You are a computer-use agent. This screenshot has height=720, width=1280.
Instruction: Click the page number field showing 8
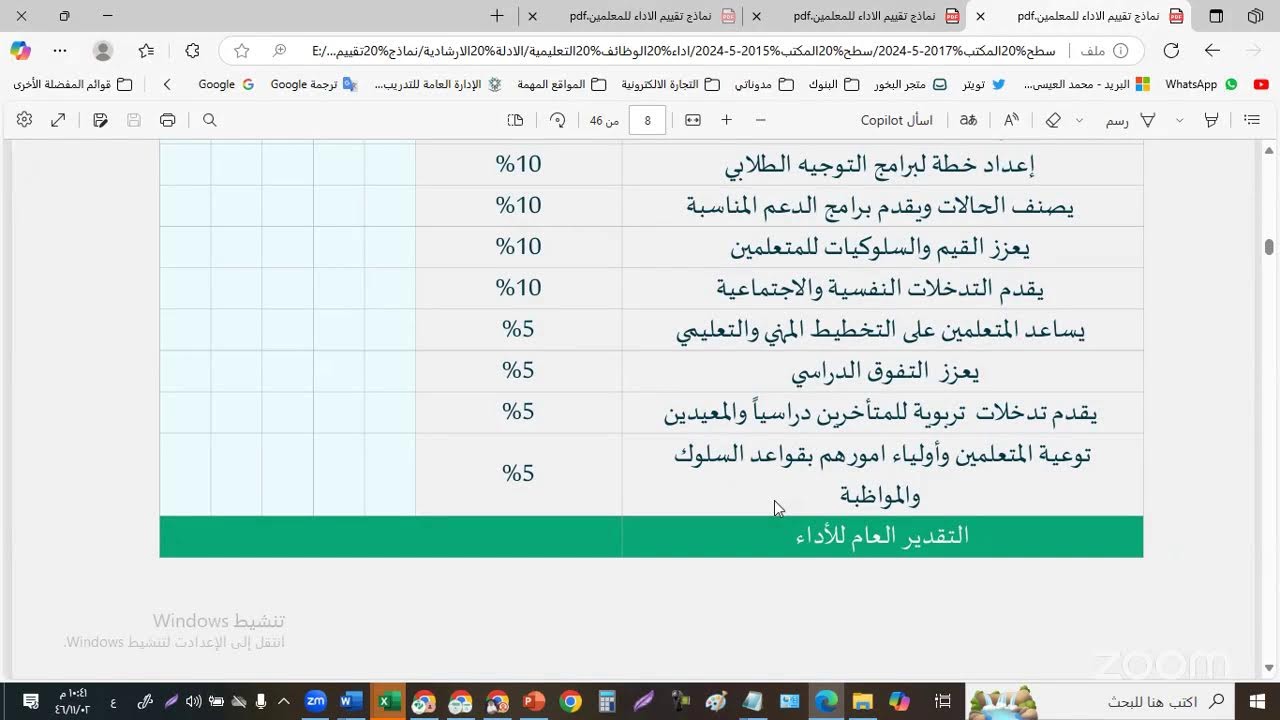[647, 120]
